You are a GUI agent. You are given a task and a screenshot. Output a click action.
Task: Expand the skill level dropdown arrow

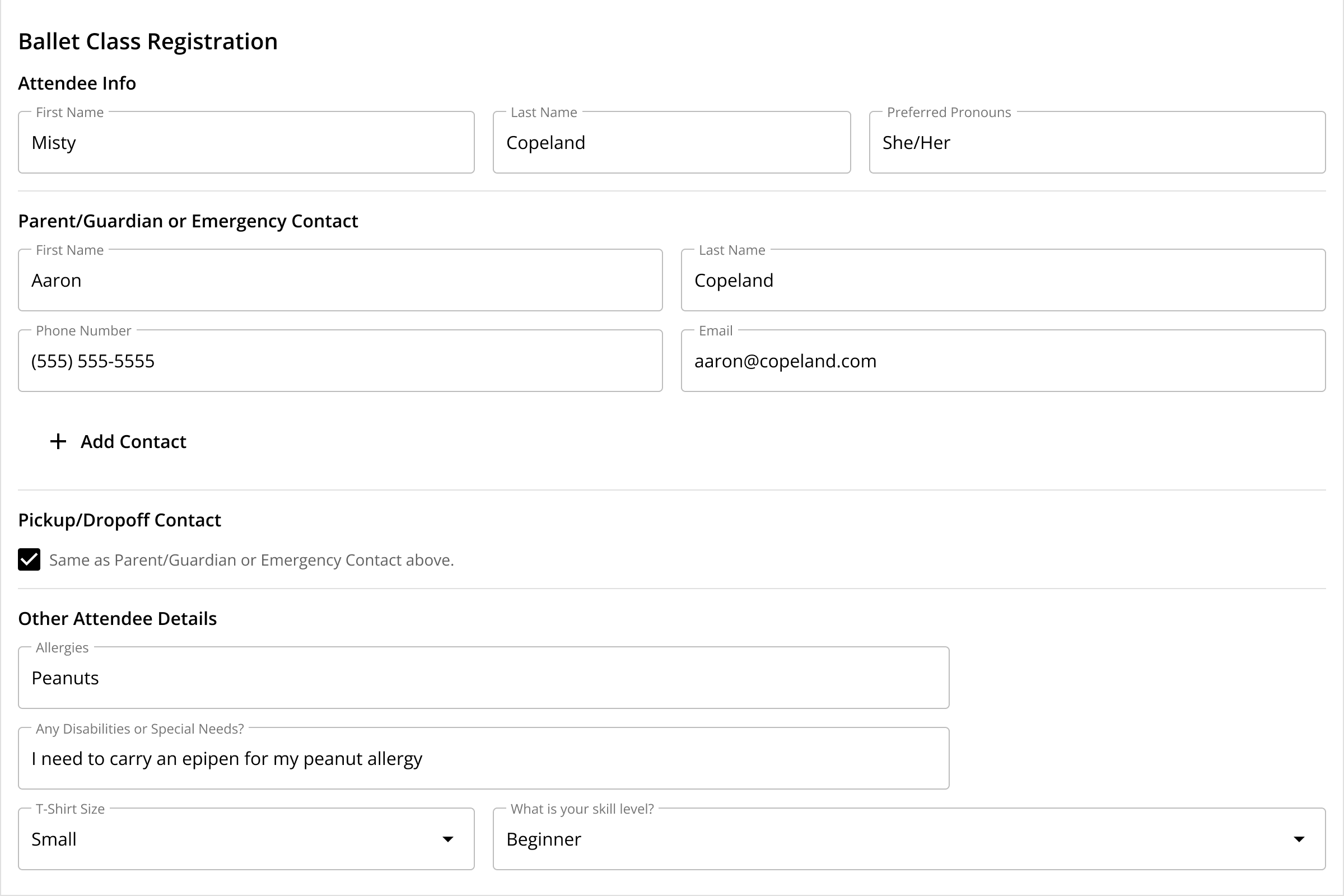[1299, 839]
